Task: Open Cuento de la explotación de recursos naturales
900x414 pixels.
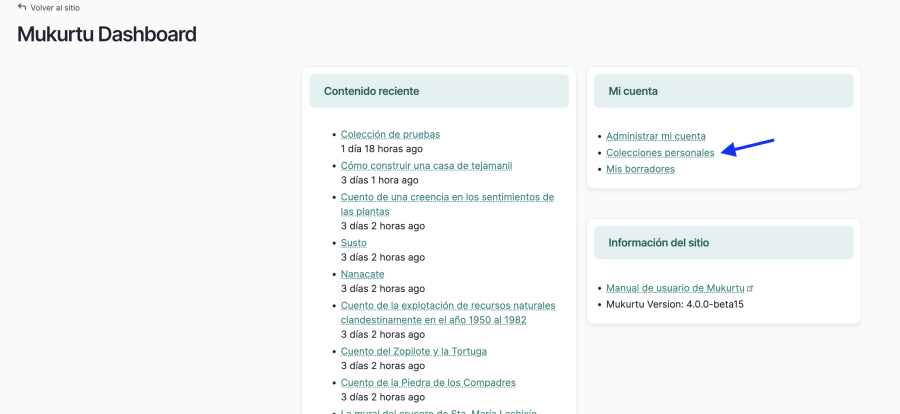Action: coord(448,312)
